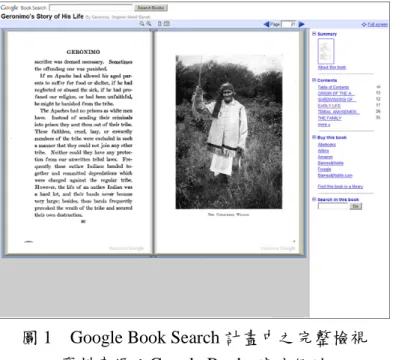
Task: Collapse the Summary section
Action: [x=314, y=34]
